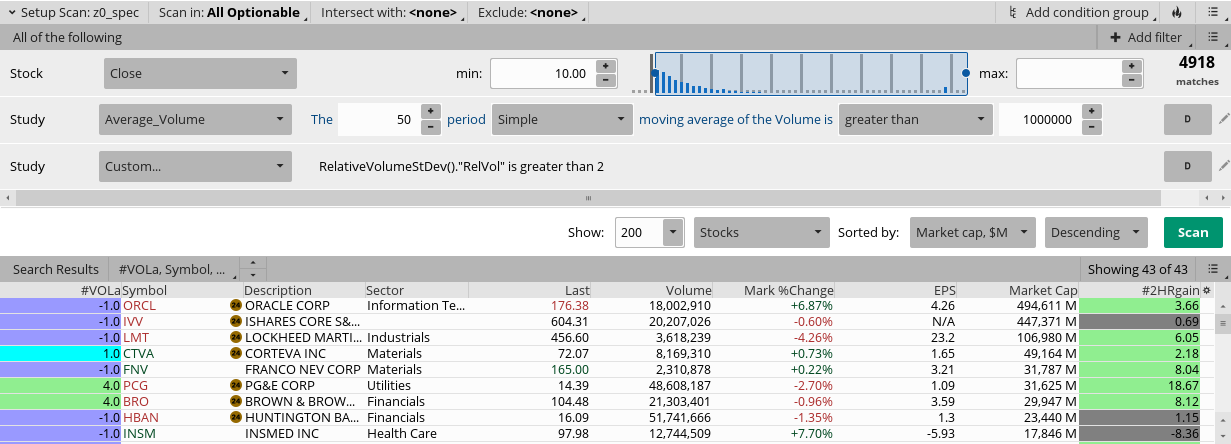Click the min slider handle on price histogram

[x=654, y=73]
